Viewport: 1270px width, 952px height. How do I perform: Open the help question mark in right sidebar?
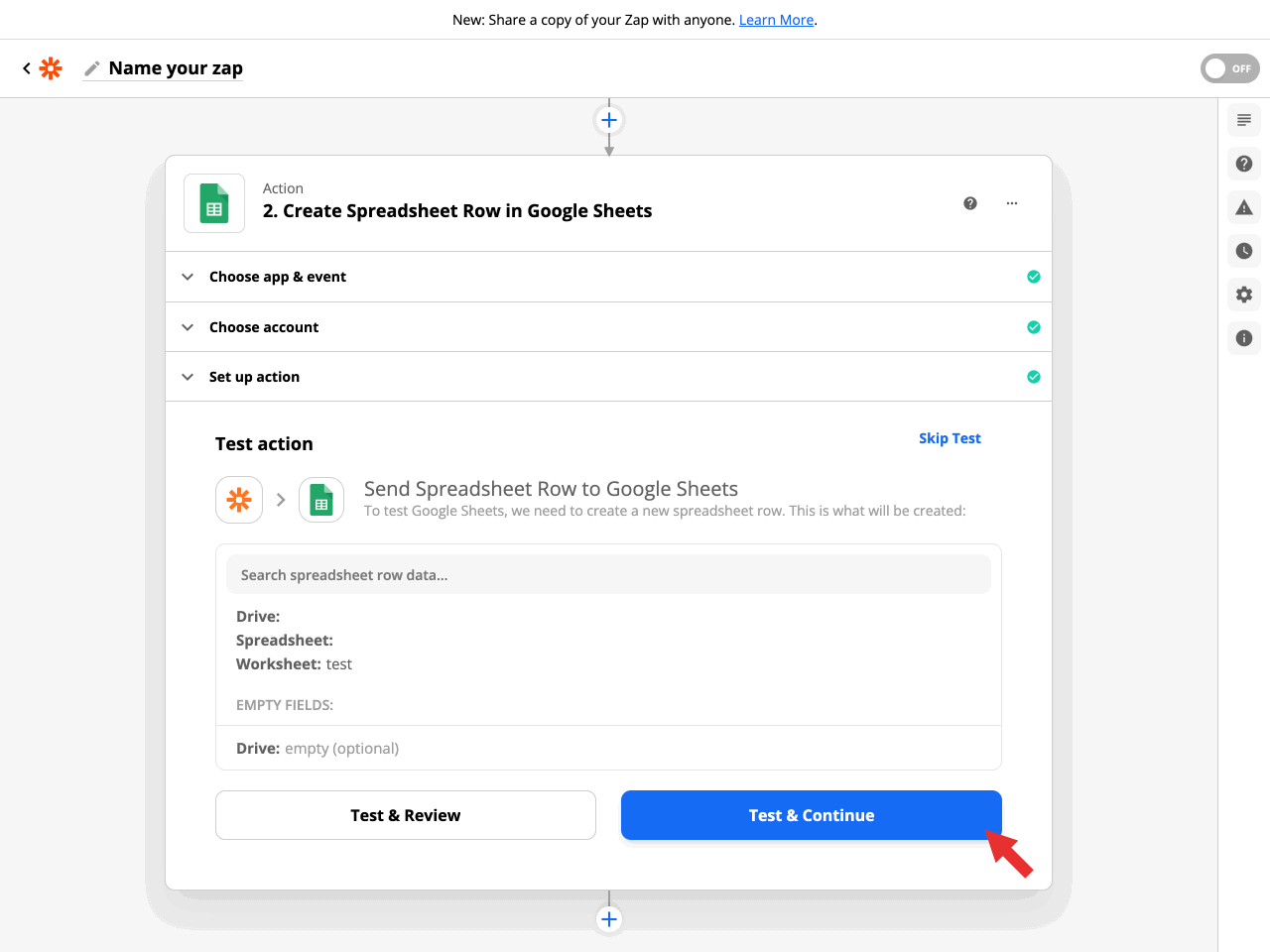tap(1244, 164)
